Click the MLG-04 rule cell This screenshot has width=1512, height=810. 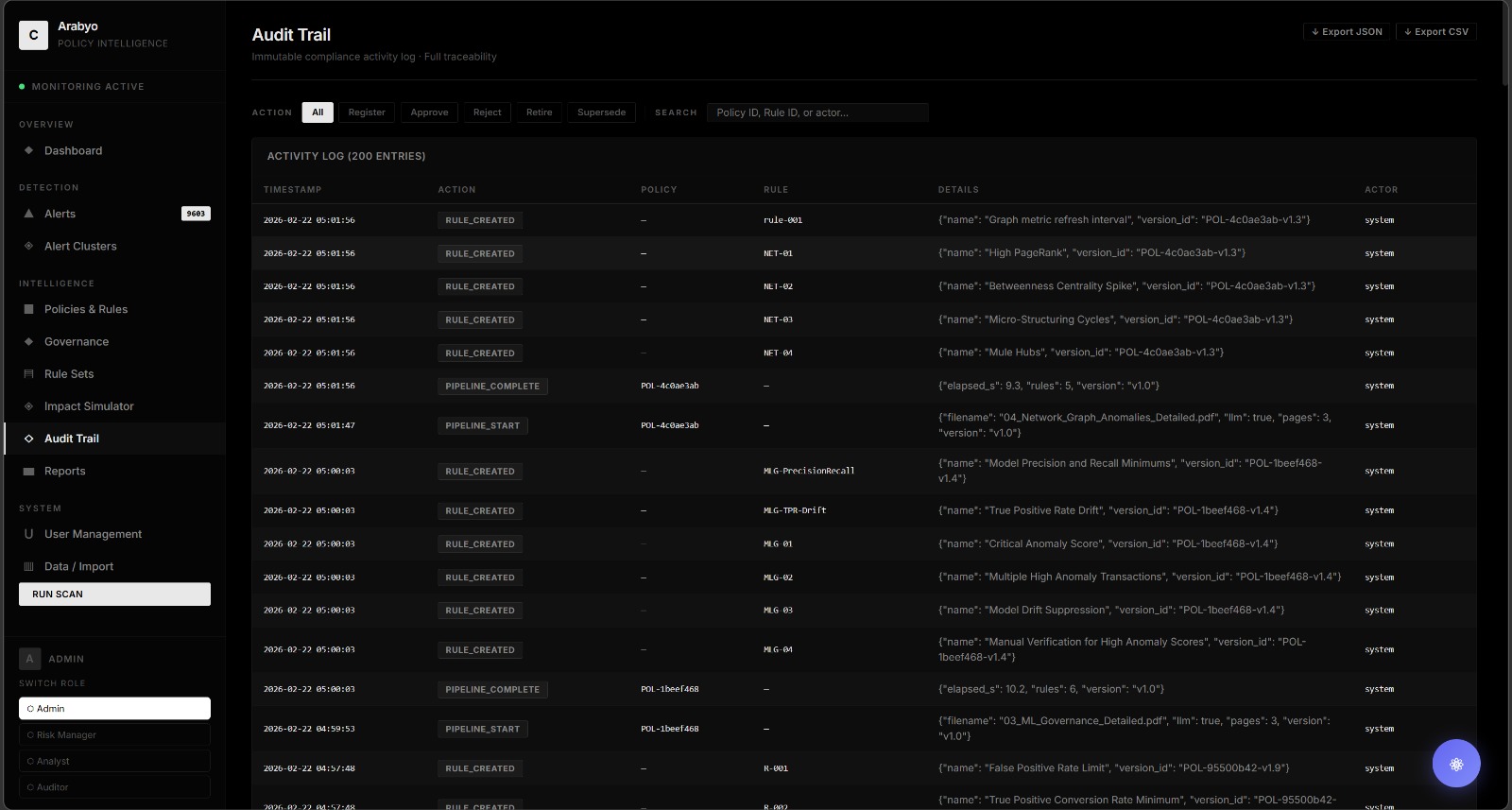(x=778, y=650)
